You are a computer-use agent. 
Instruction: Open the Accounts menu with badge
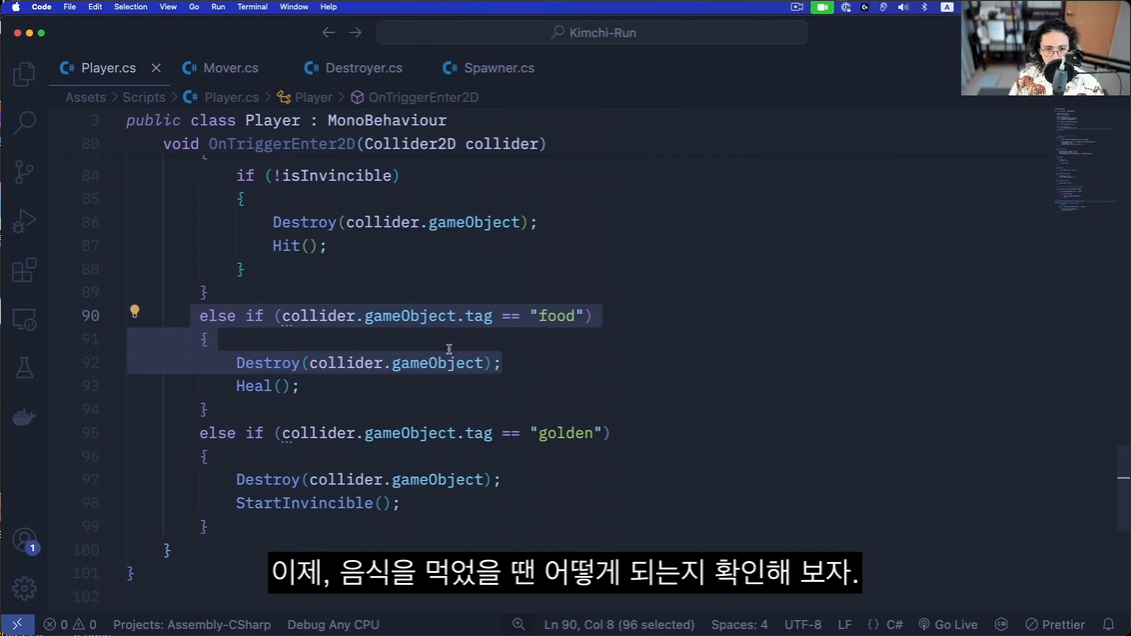click(x=25, y=540)
